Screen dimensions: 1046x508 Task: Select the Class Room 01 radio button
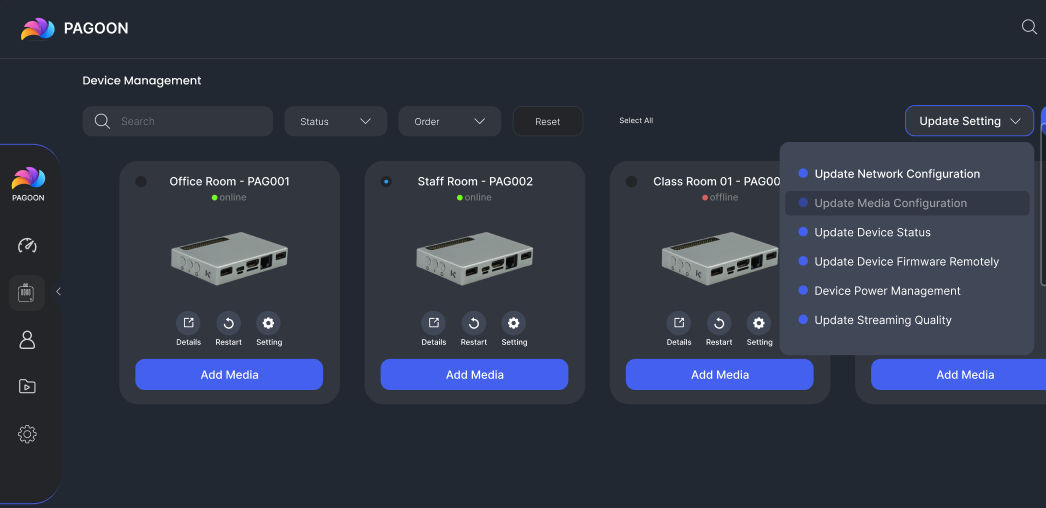[x=631, y=182]
